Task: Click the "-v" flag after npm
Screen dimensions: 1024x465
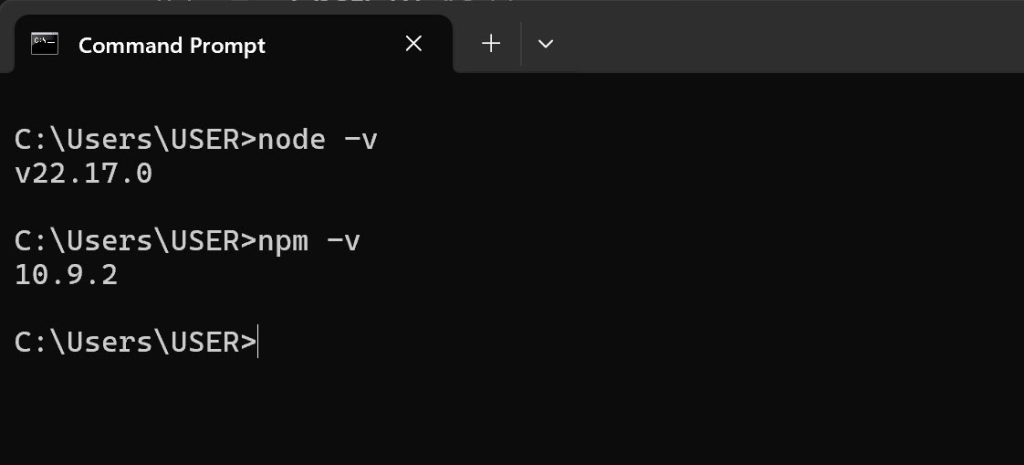Action: click(343, 242)
